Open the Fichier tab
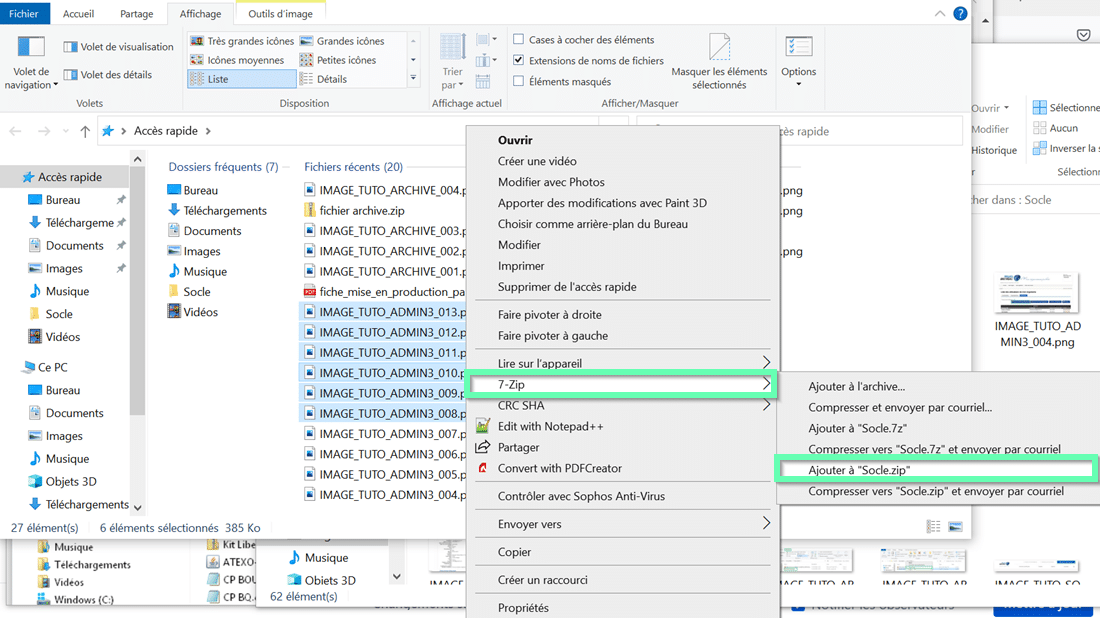Screen dimensions: 1100x618 click(x=24, y=13)
